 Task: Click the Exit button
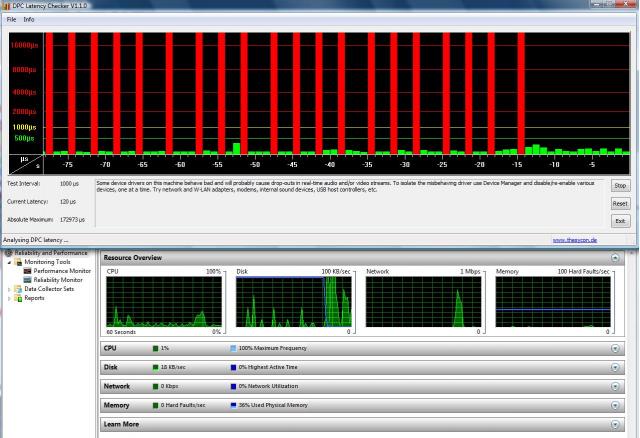point(620,221)
